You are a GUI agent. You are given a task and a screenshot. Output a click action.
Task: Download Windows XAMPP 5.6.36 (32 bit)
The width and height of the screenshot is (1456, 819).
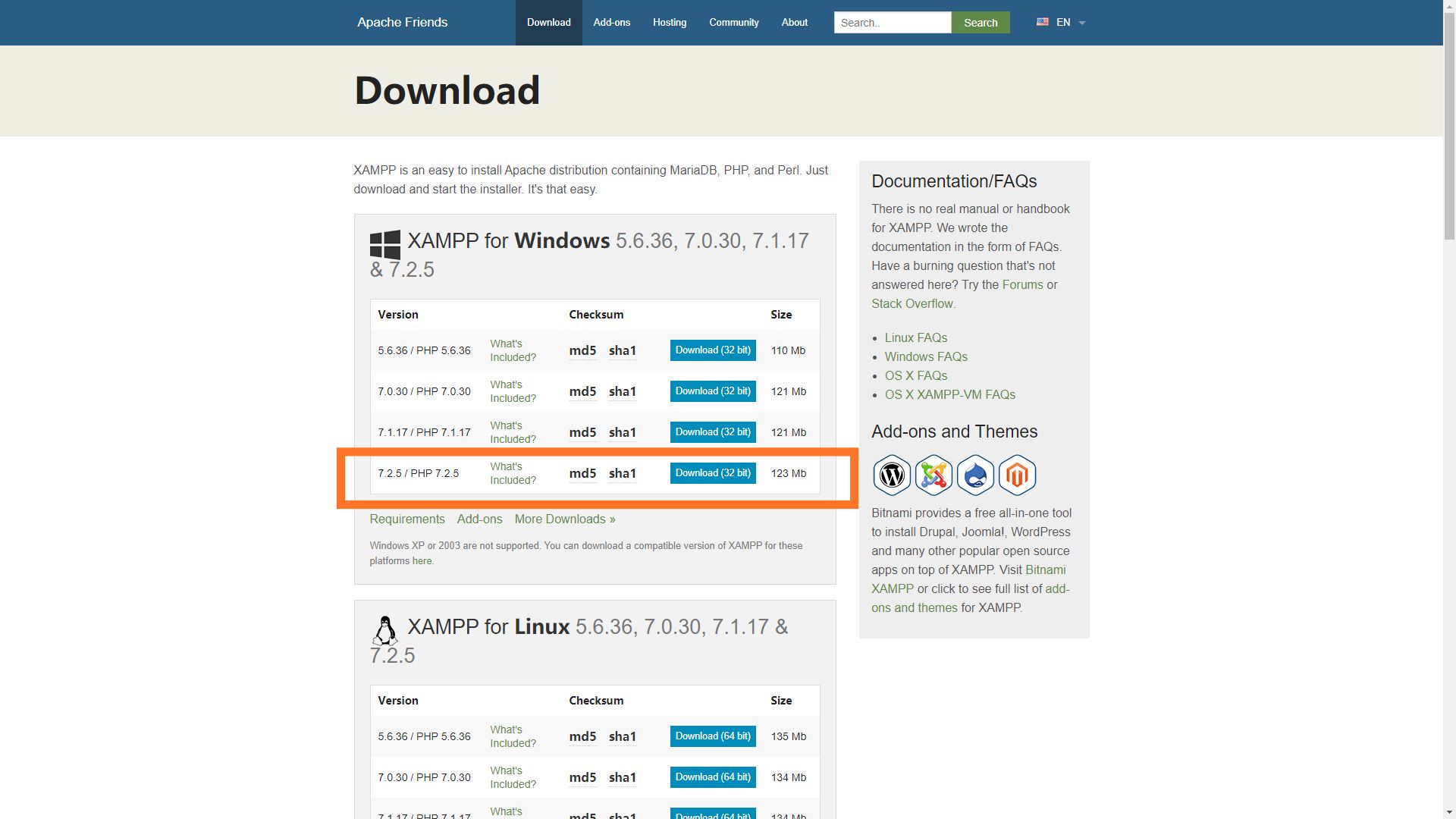click(x=713, y=350)
